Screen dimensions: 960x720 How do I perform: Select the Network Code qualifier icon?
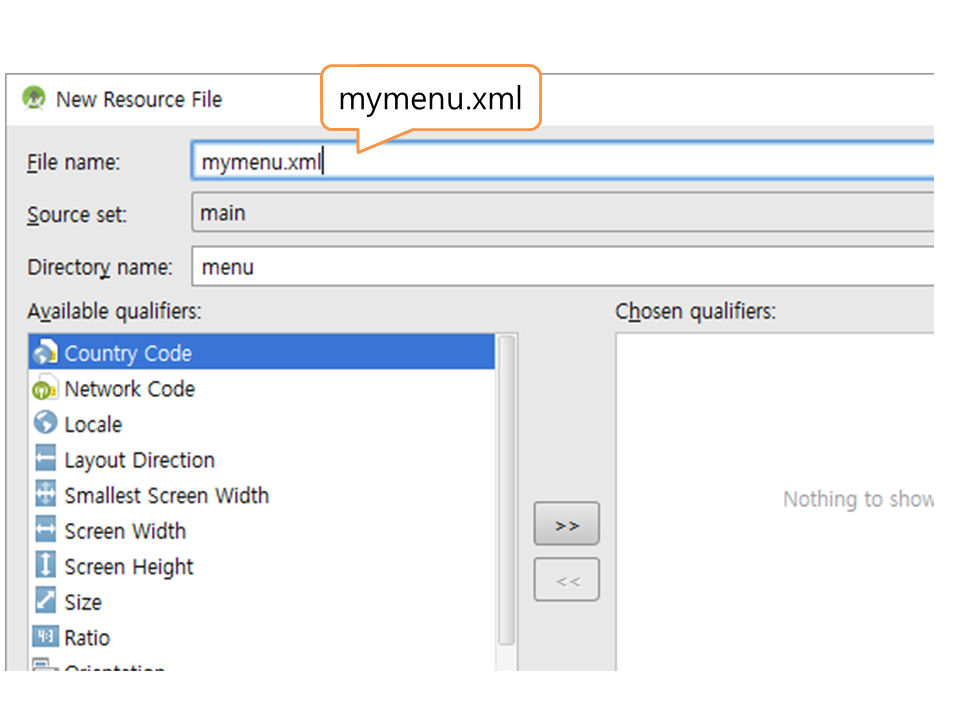(x=45, y=389)
